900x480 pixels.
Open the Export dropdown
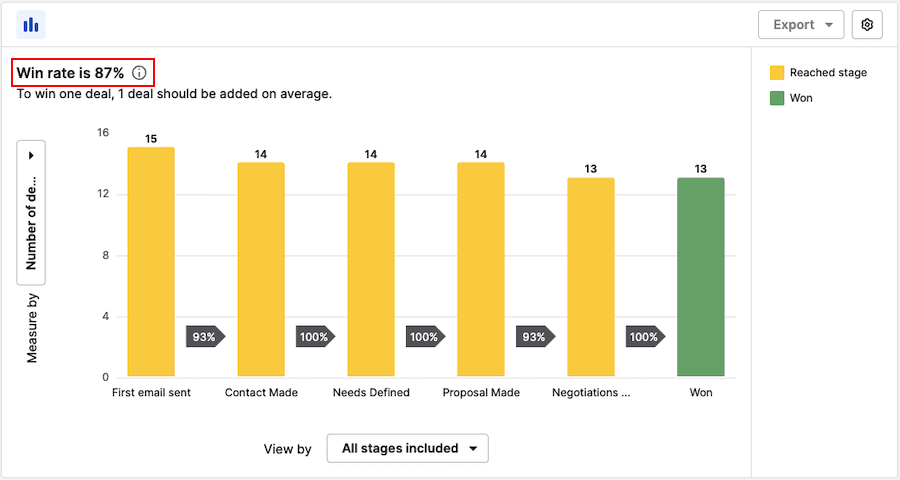click(801, 25)
